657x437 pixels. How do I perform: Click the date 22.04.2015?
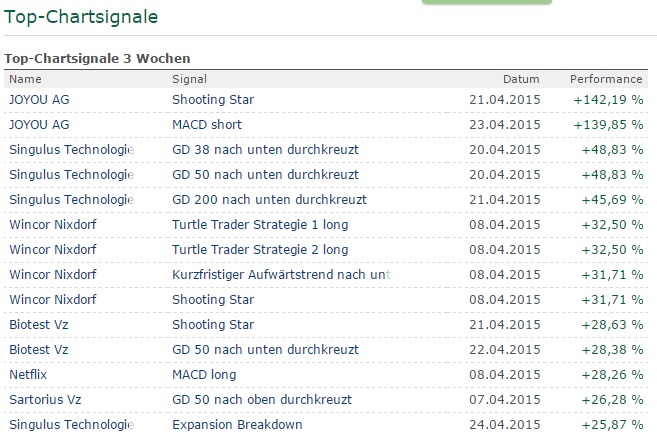504,349
